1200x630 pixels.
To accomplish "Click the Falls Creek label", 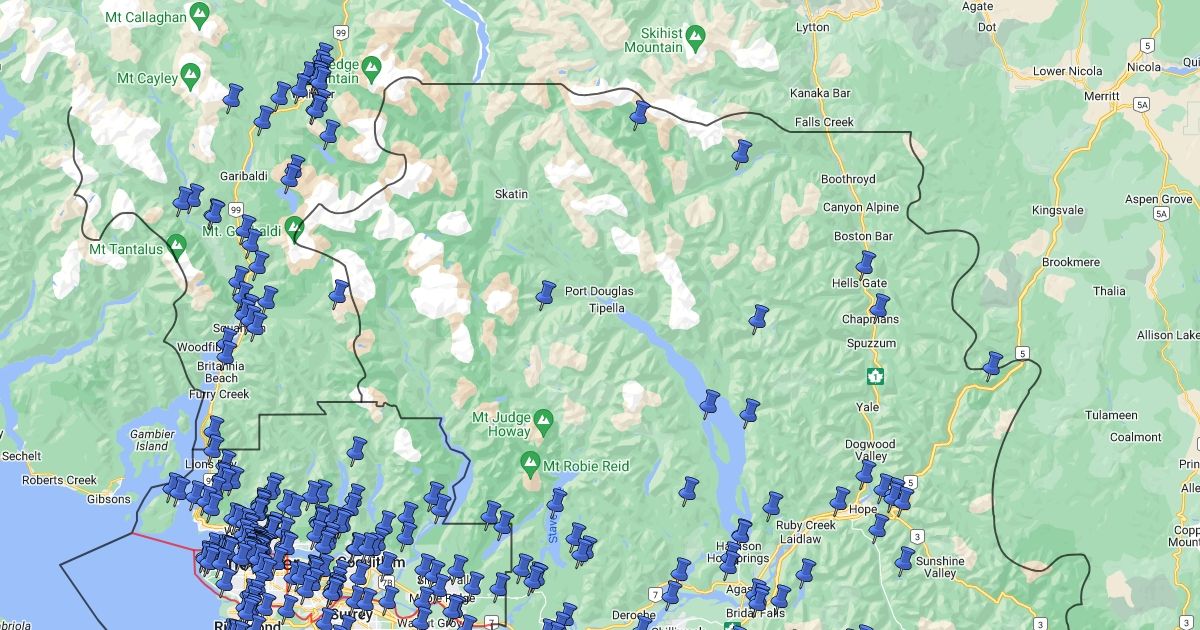I will tap(824, 122).
